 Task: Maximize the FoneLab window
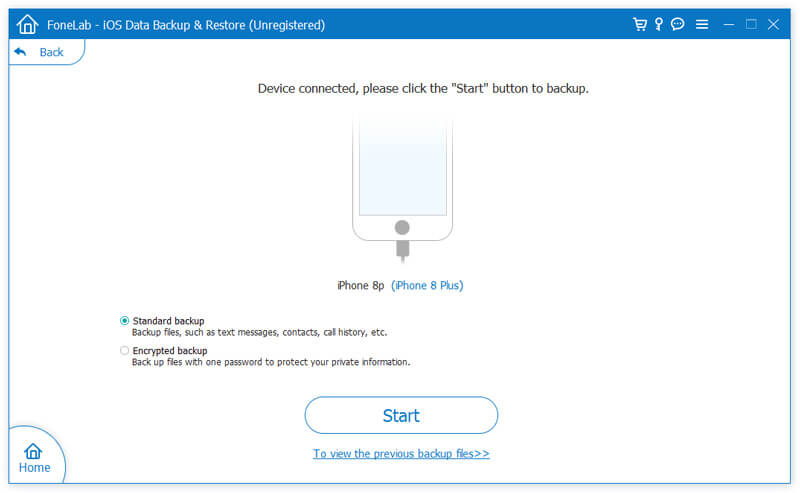(x=752, y=24)
